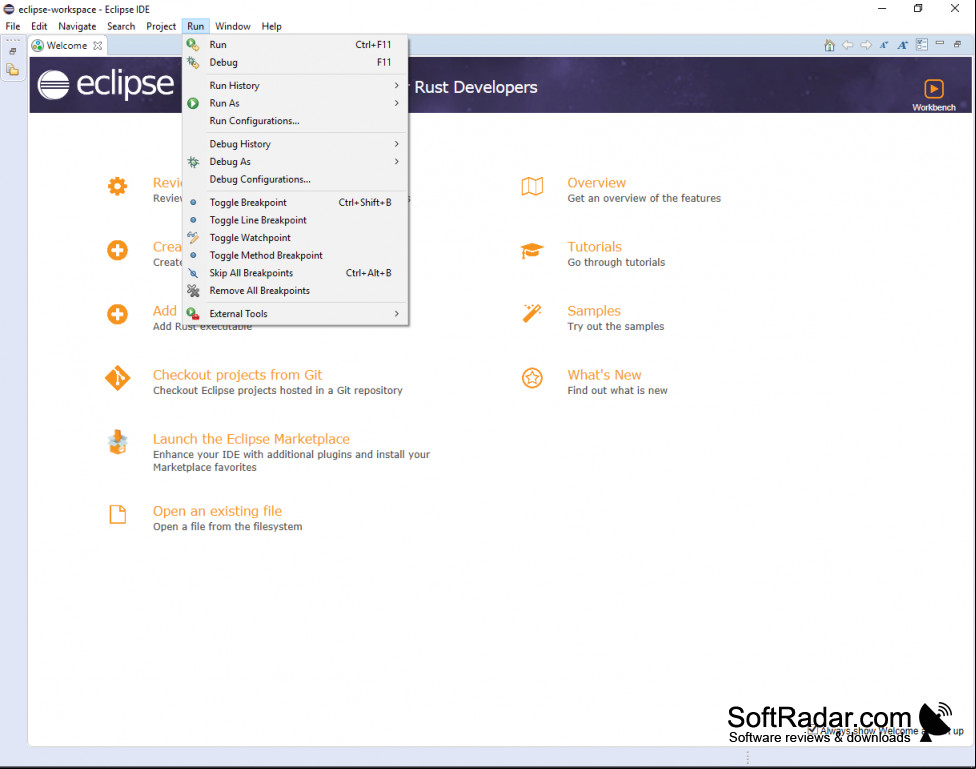Open the Help menu

point(271,26)
